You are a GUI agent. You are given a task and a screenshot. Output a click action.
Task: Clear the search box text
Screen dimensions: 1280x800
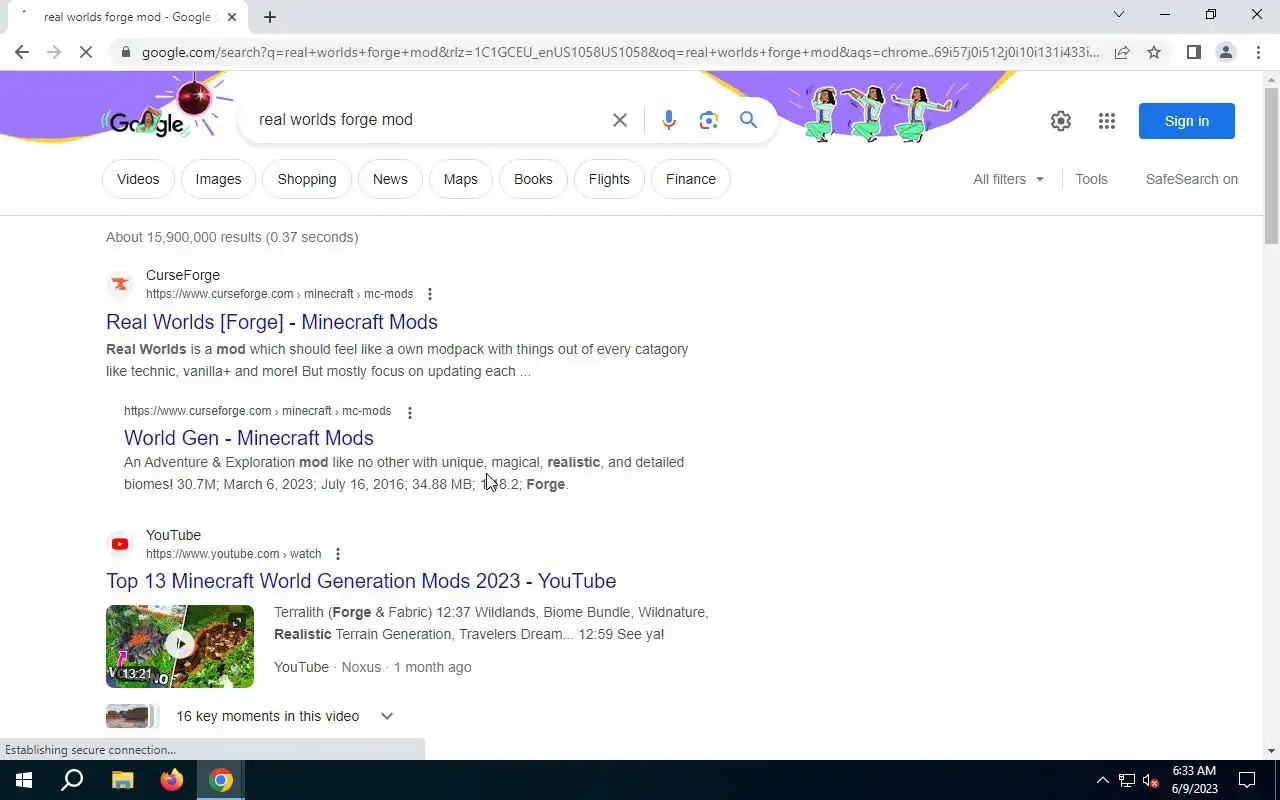click(x=620, y=120)
